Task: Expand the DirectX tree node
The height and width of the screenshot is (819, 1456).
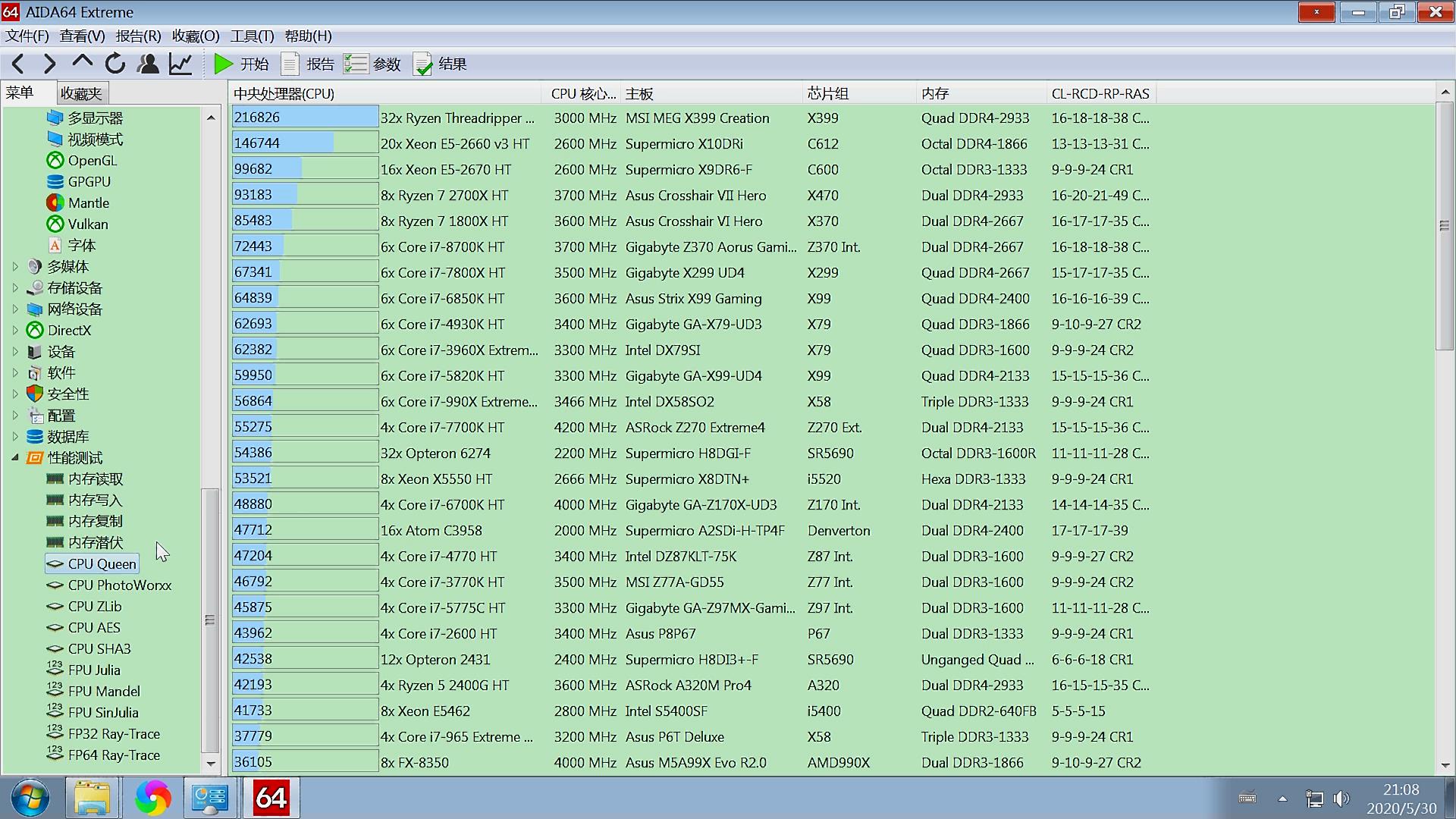Action: coord(15,331)
